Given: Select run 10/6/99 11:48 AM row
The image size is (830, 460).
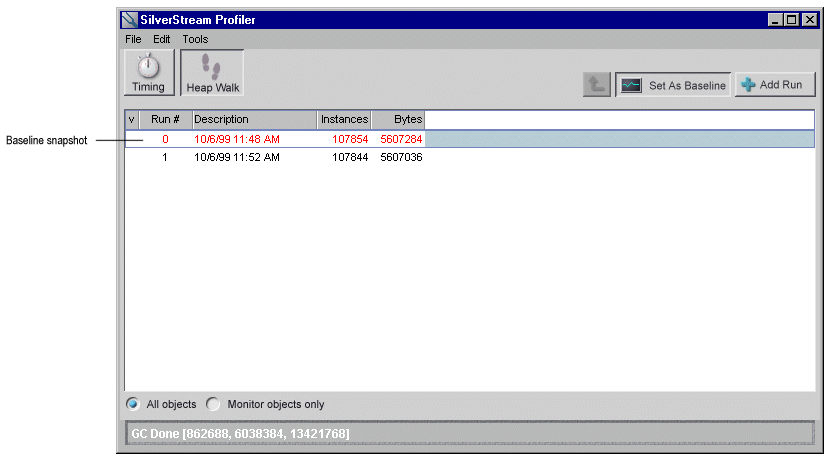Looking at the screenshot, I should coord(470,139).
